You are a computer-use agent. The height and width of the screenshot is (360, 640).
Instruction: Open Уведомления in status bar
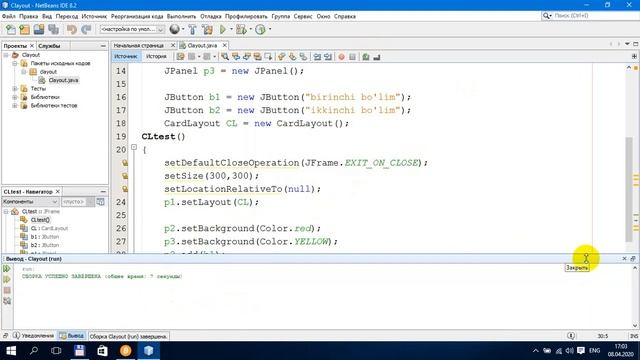click(33, 336)
